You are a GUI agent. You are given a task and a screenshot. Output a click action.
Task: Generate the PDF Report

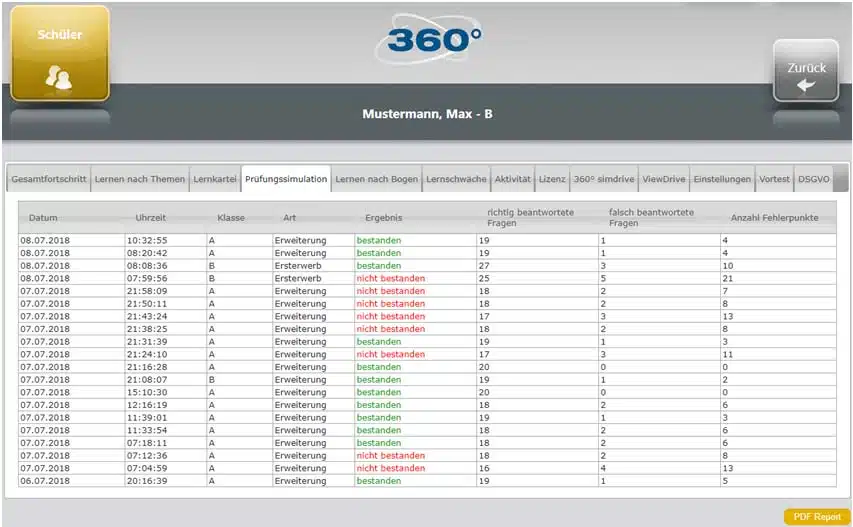(816, 516)
